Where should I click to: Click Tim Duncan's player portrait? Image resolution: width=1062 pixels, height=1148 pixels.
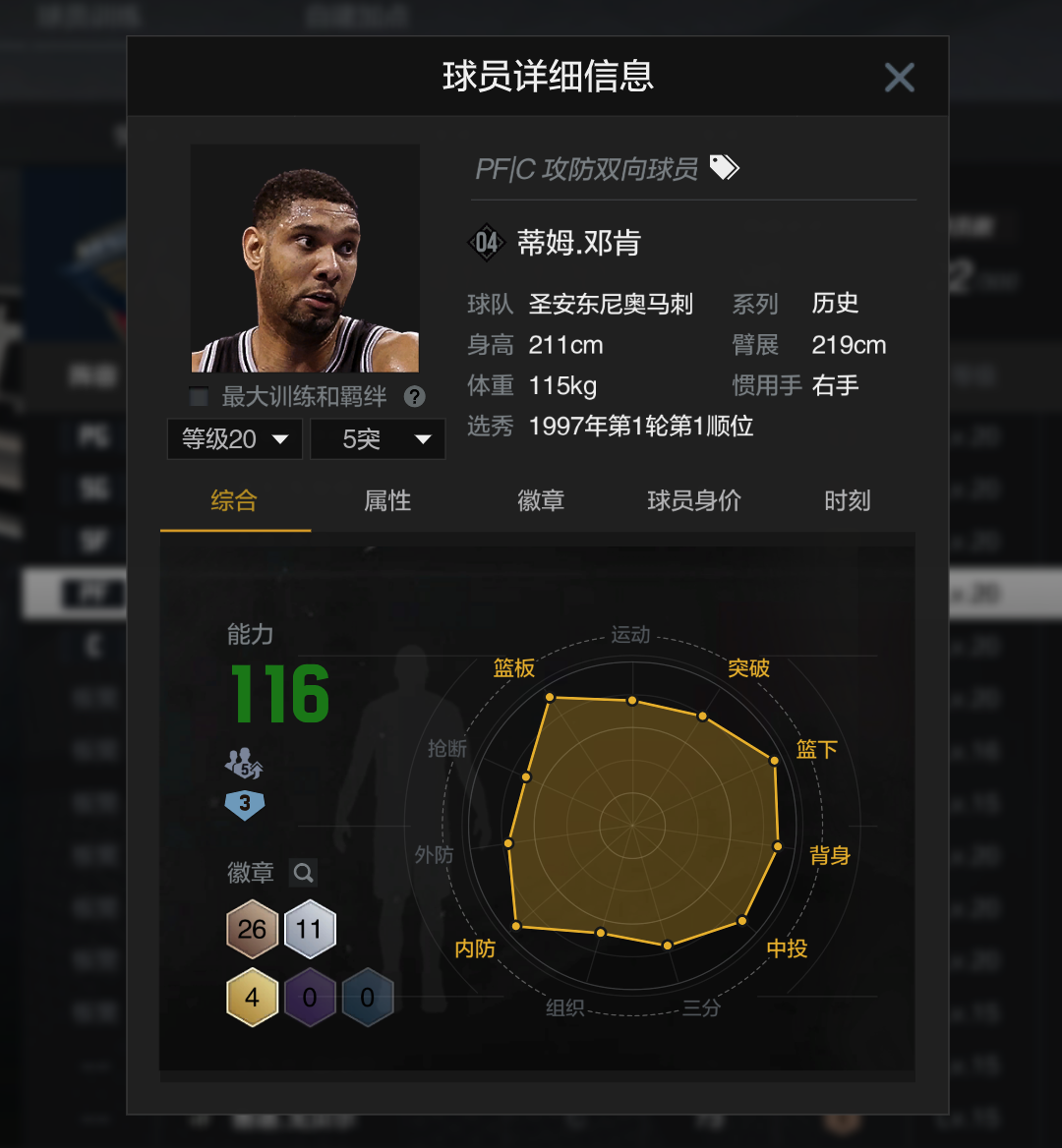tap(306, 258)
